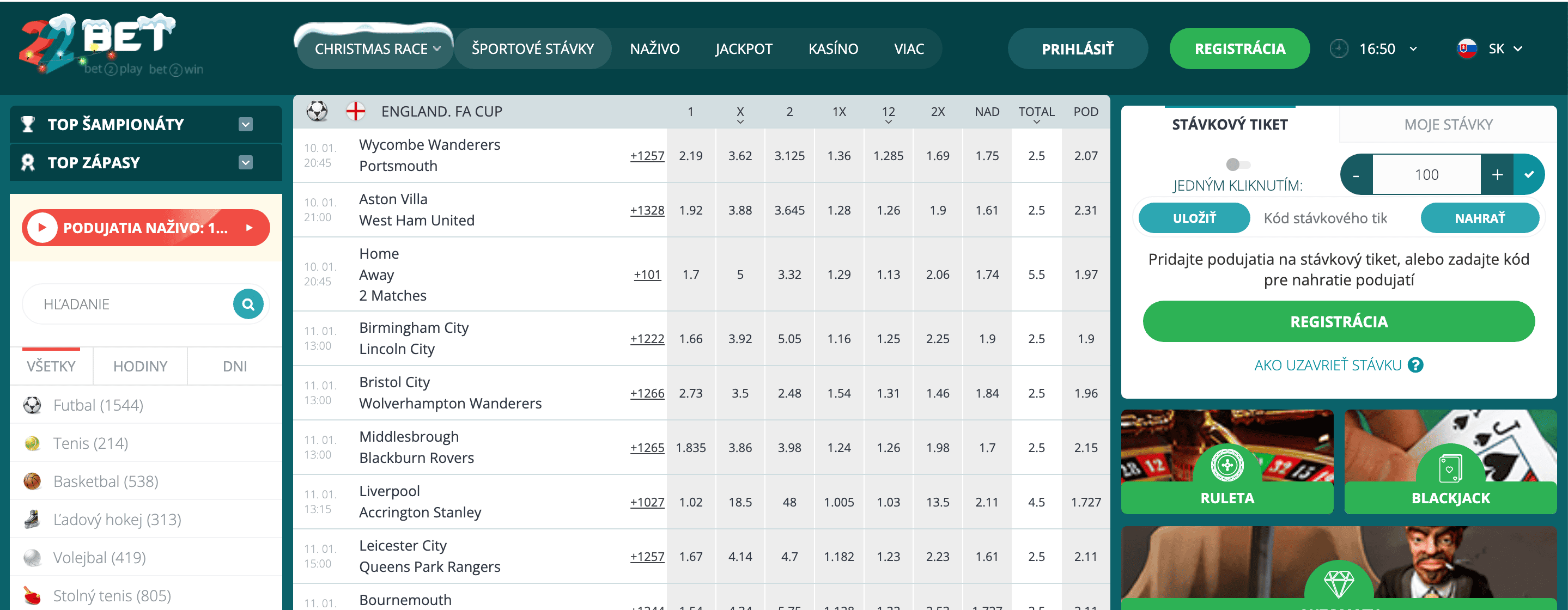The width and height of the screenshot is (1568, 610).
Task: Click the Nahrať button
Action: [x=1480, y=218]
